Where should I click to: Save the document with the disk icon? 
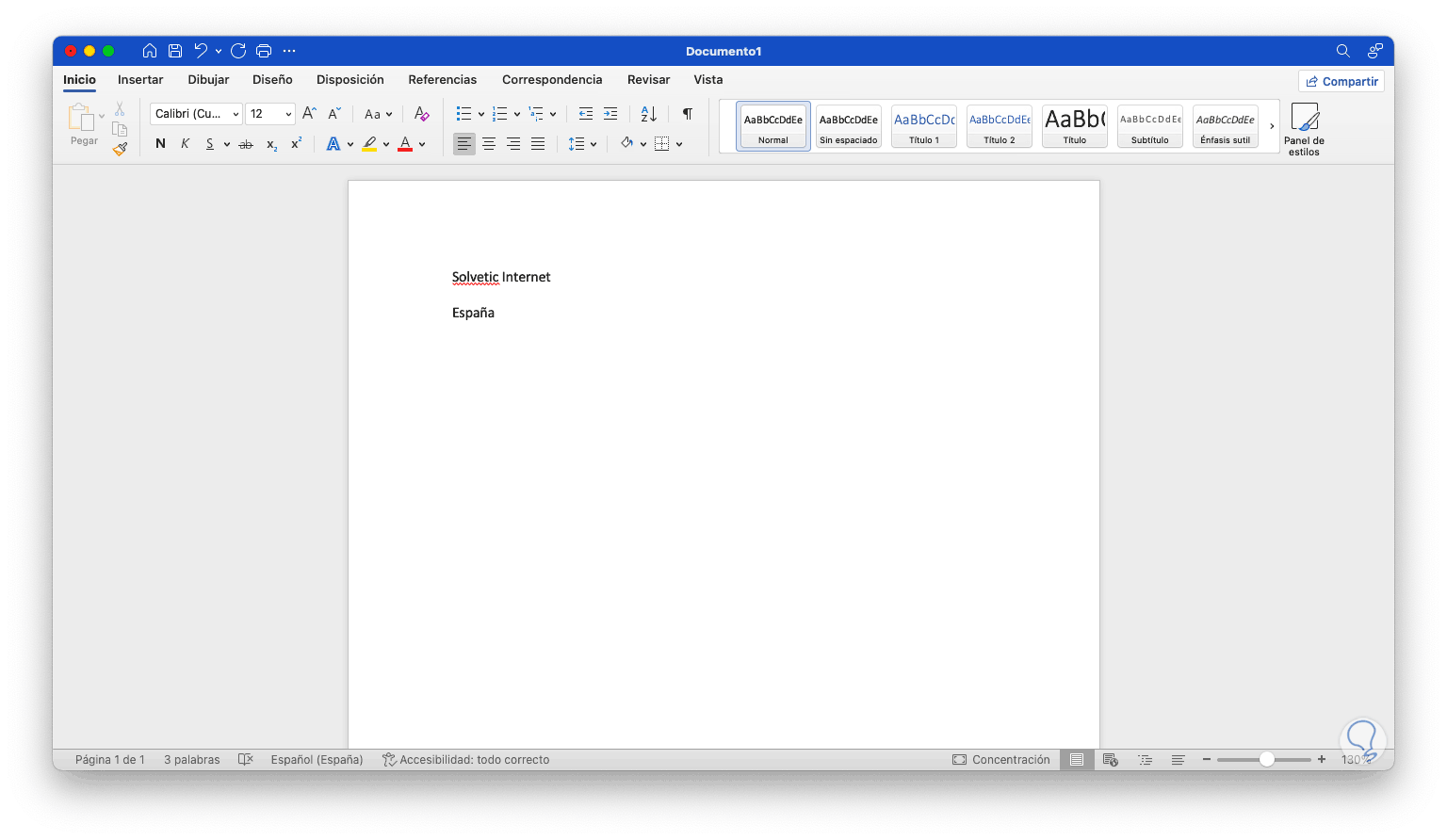[x=175, y=51]
